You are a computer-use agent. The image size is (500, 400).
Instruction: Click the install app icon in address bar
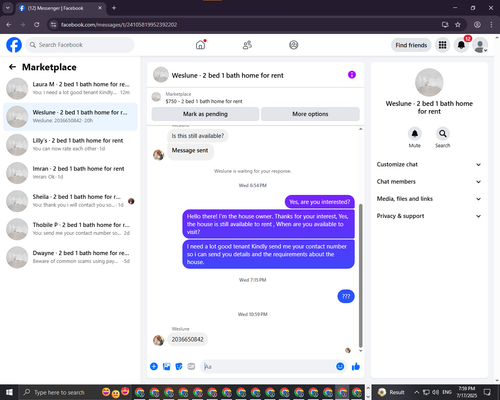tap(445, 25)
